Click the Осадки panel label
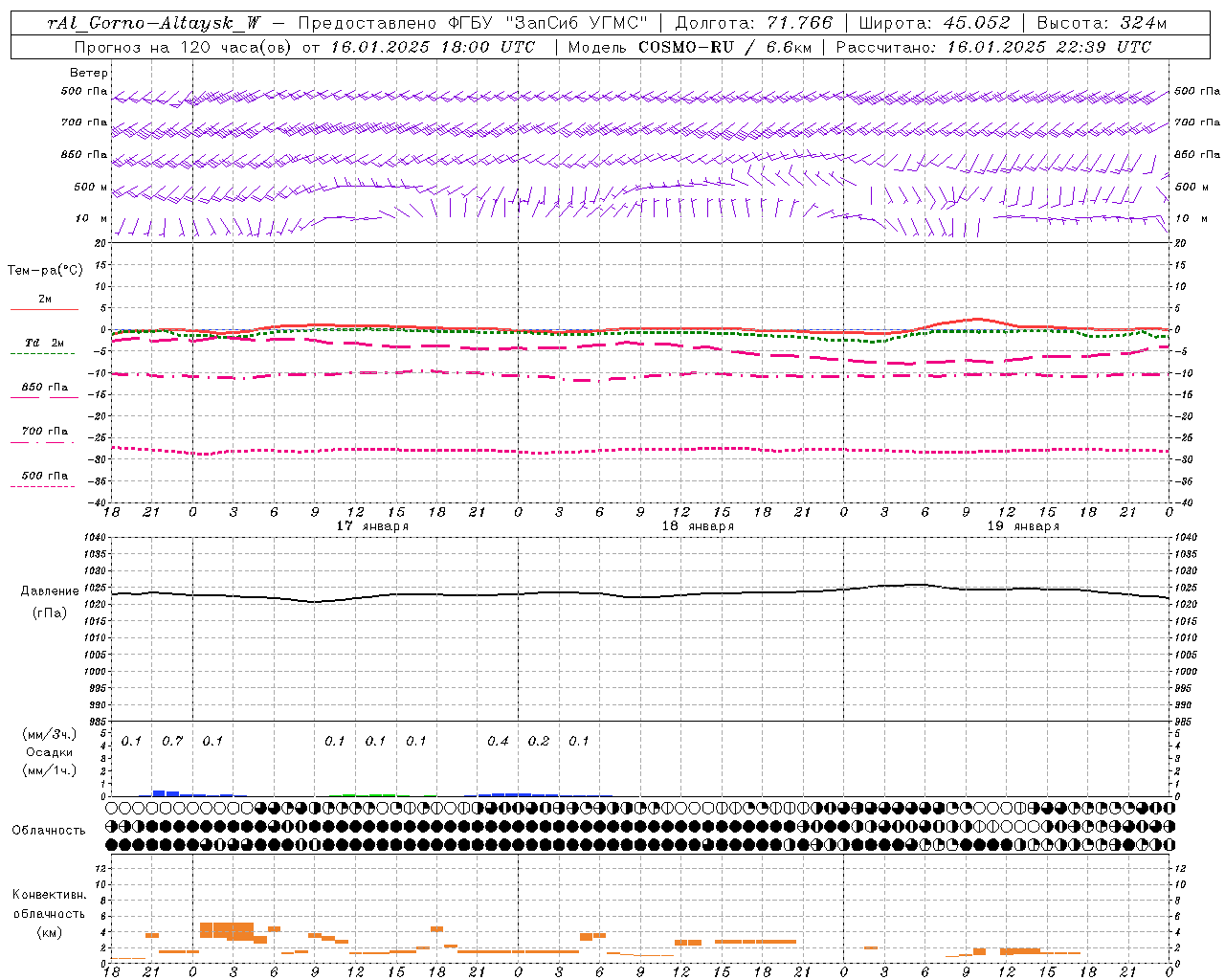 click(x=50, y=752)
